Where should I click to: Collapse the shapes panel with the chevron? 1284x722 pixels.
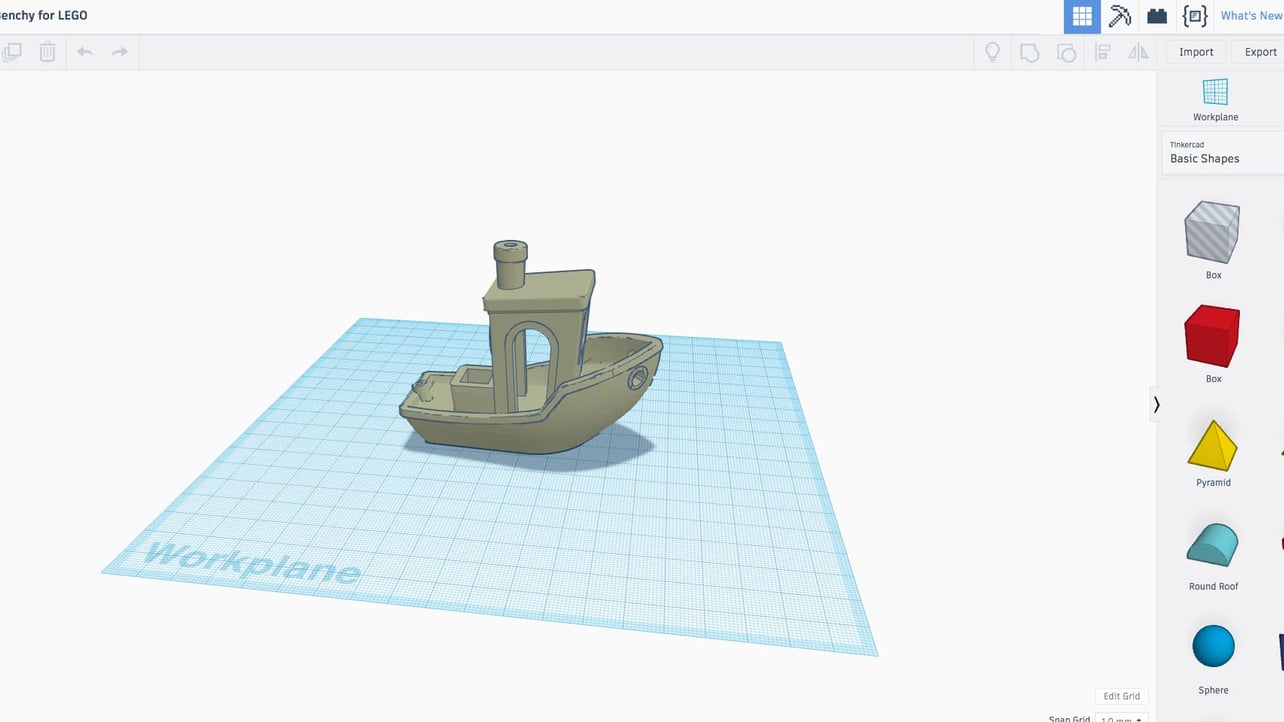[x=1156, y=405]
